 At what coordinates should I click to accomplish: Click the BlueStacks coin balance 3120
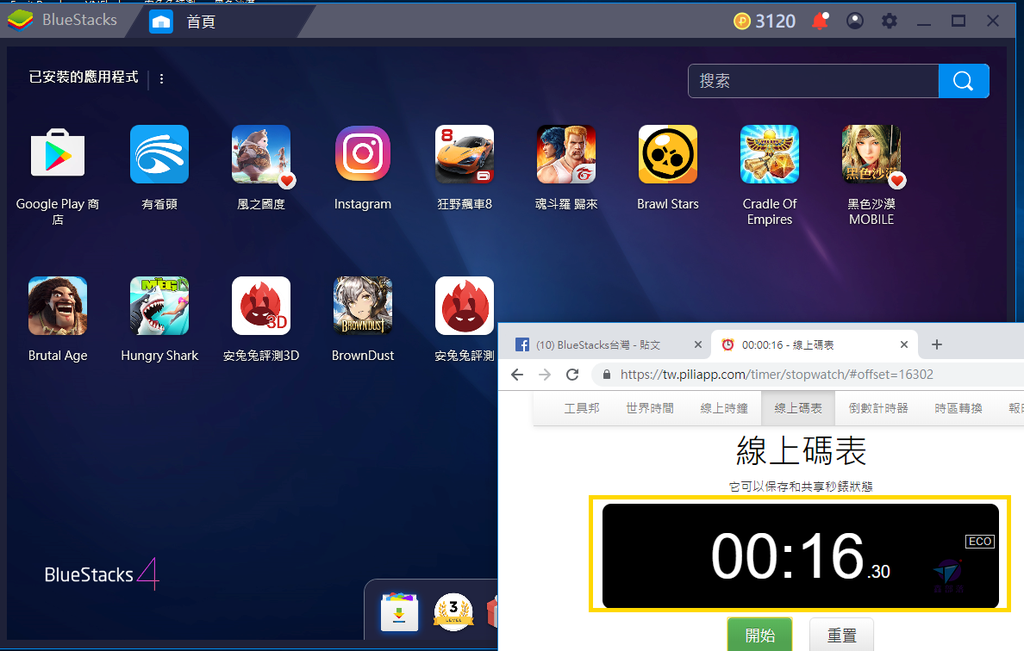point(764,22)
